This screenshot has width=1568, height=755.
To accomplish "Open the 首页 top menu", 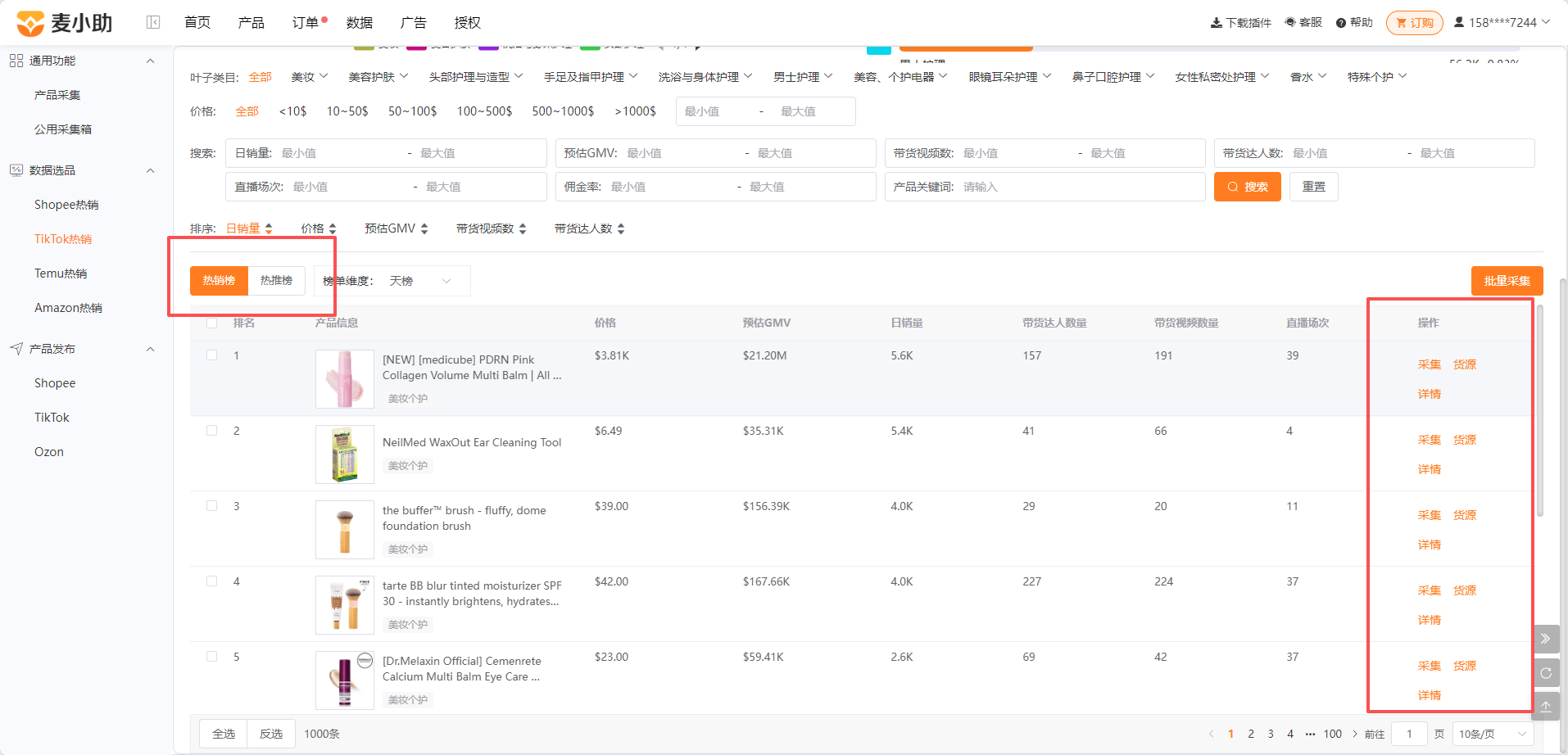I will tap(197, 23).
